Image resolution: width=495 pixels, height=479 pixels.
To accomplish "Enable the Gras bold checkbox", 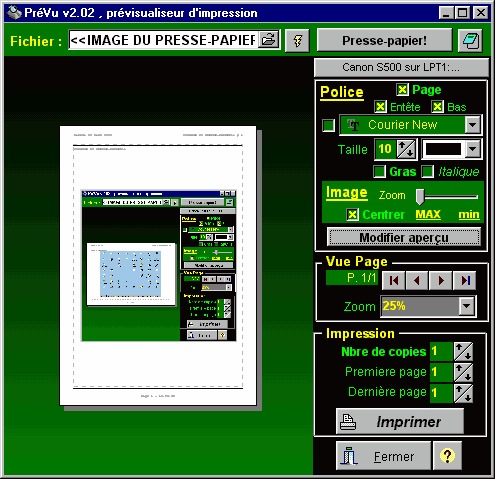I will coord(379,171).
